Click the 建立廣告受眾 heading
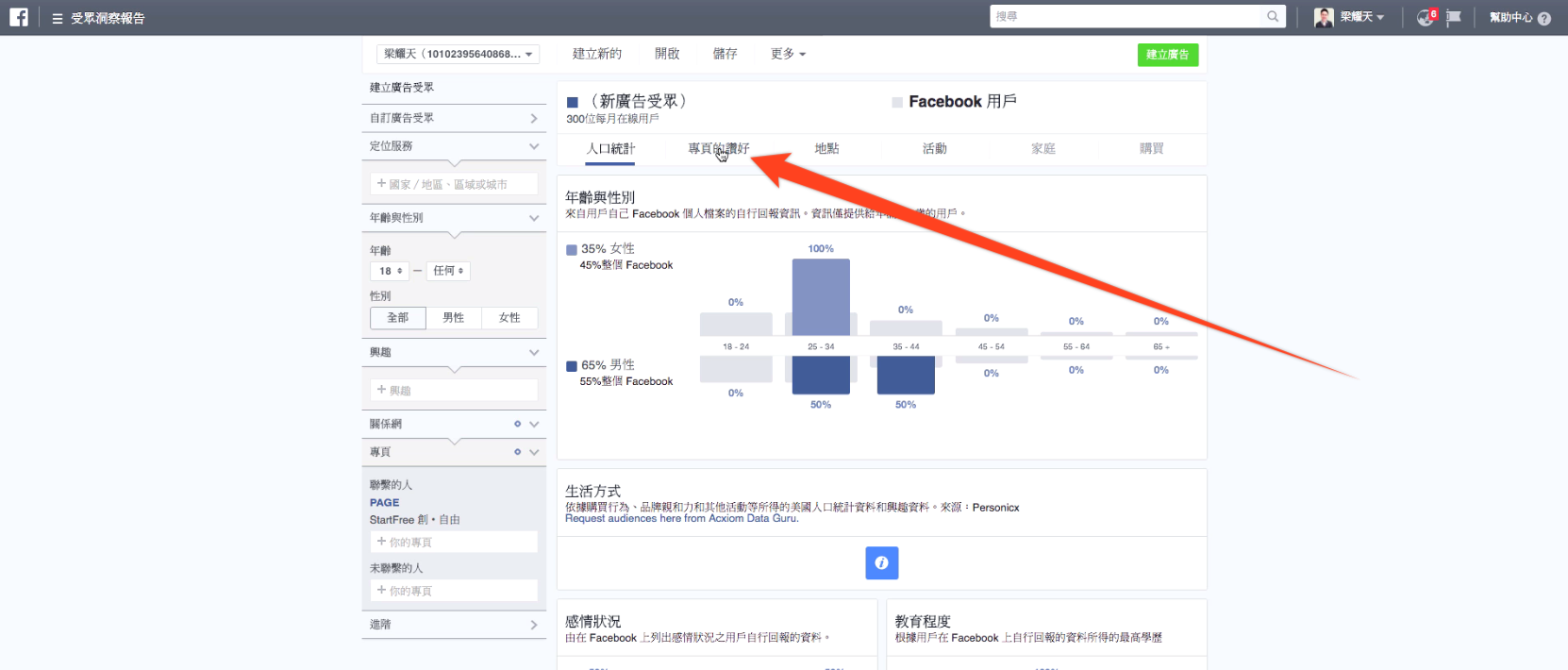The image size is (1568, 670). click(x=402, y=88)
